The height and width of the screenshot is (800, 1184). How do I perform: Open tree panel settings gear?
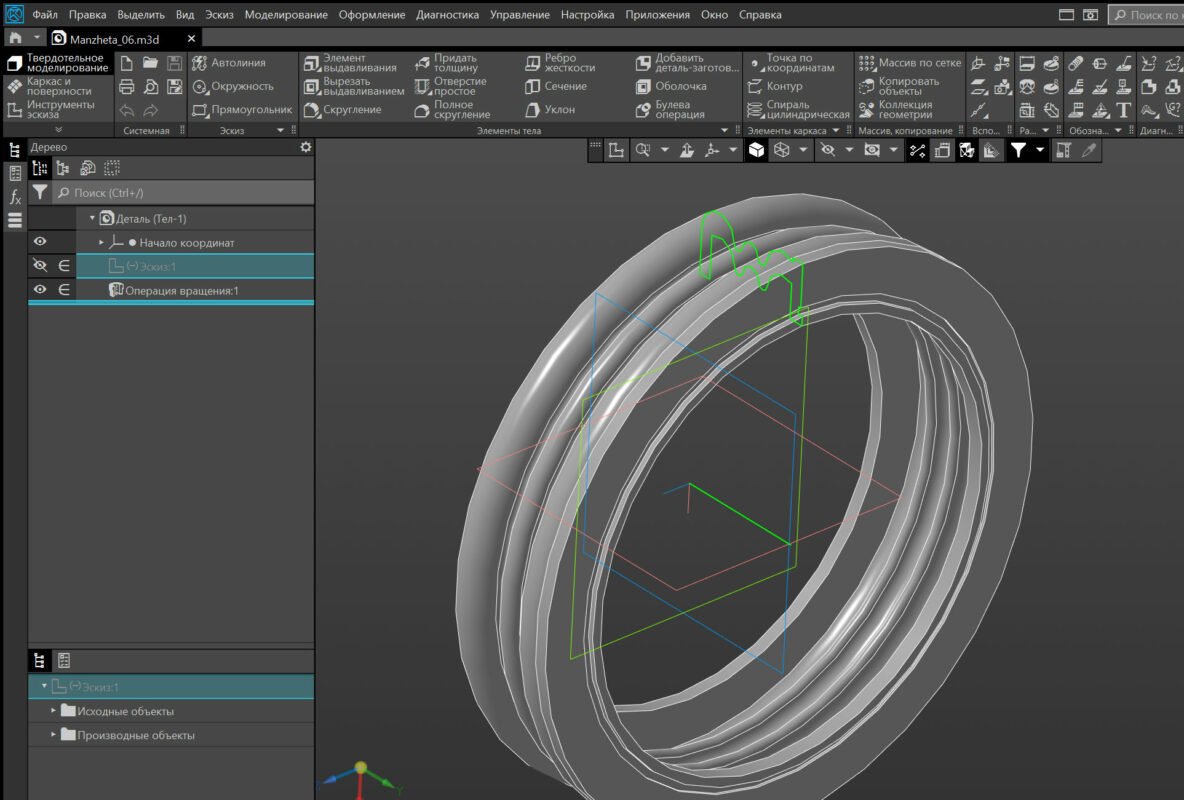(306, 147)
